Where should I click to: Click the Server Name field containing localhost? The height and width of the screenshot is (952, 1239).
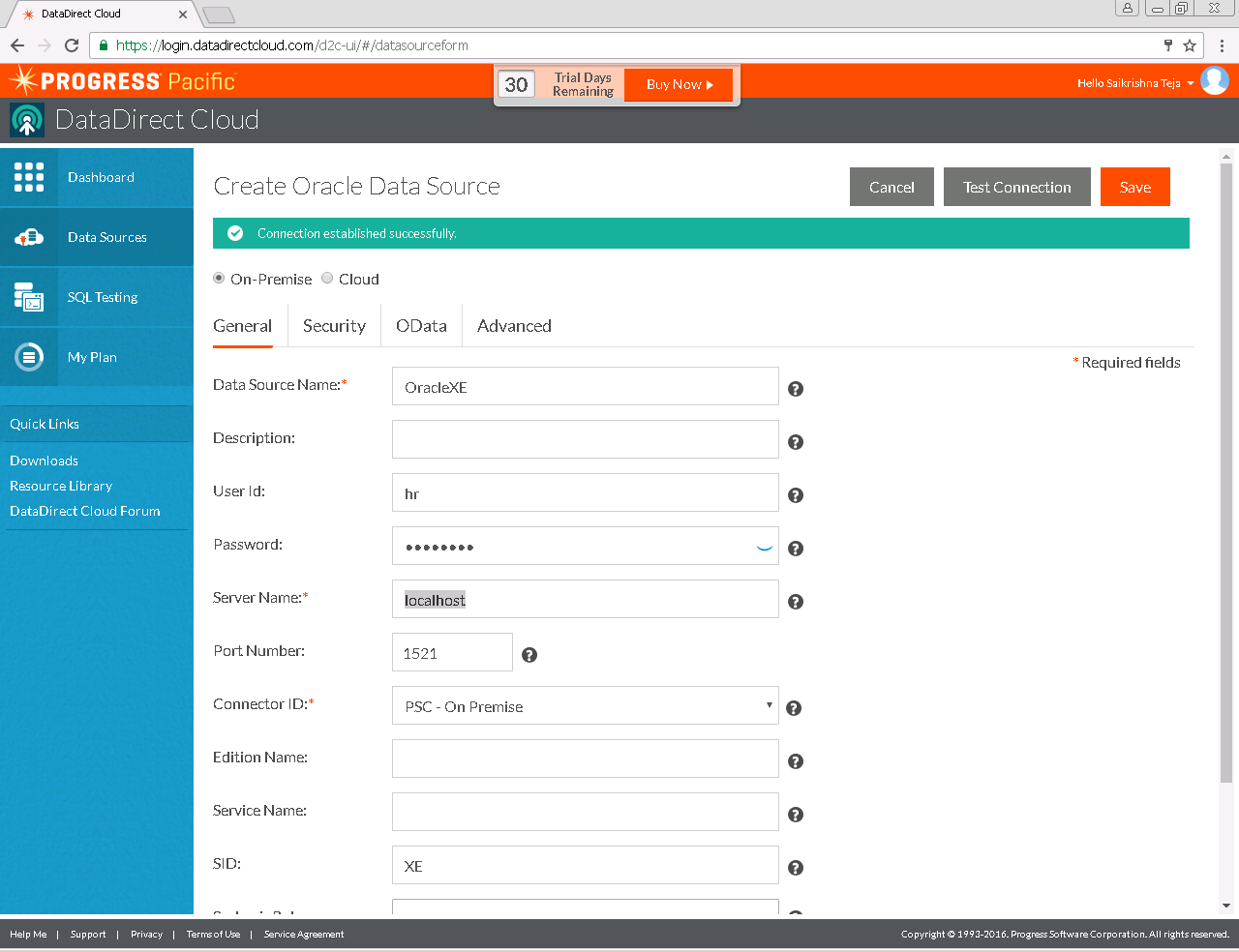click(586, 599)
